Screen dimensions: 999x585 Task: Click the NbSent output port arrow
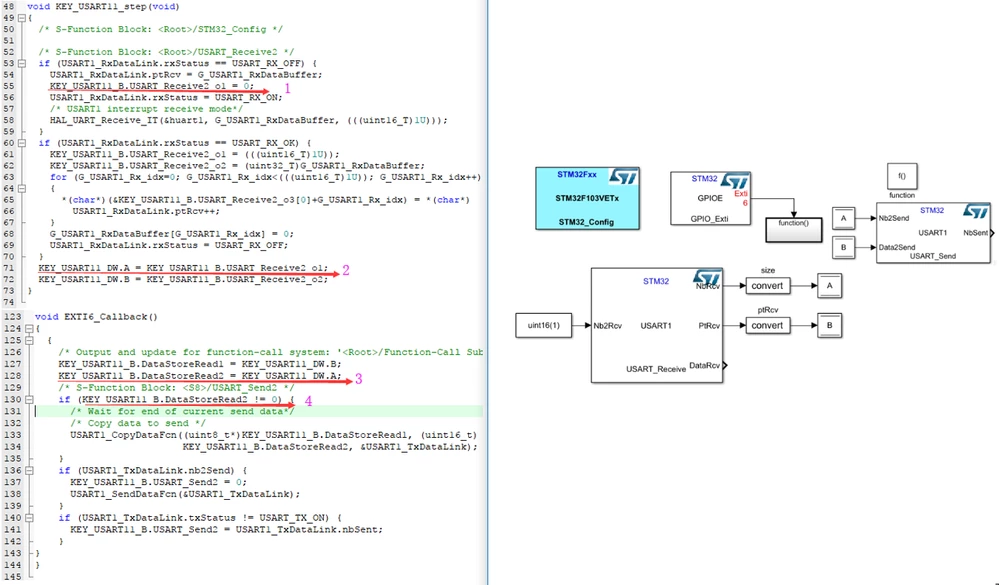[x=993, y=233]
